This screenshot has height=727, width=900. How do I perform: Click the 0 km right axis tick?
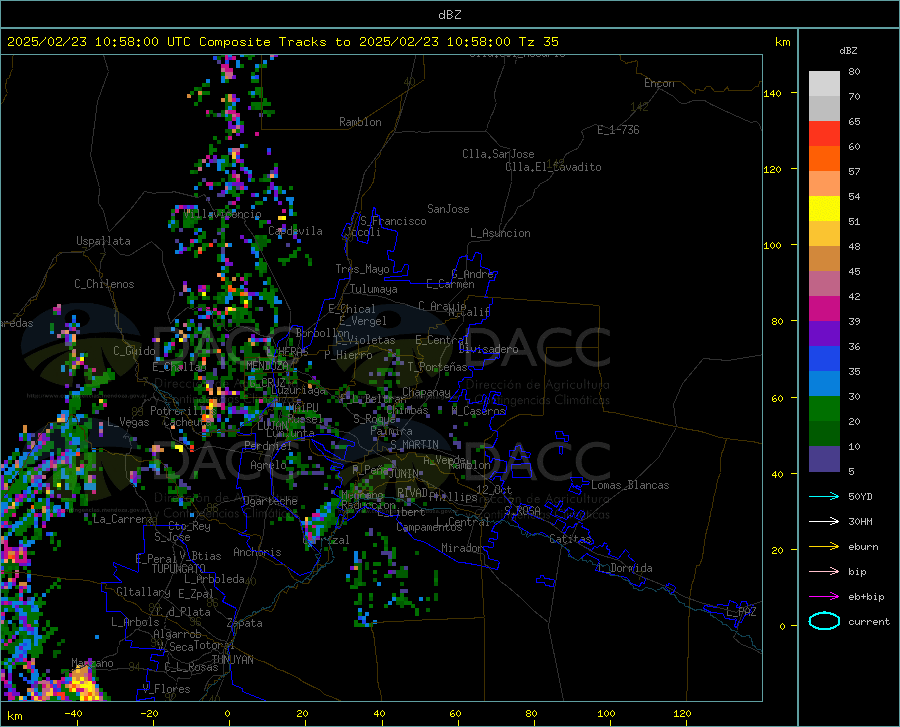782,626
